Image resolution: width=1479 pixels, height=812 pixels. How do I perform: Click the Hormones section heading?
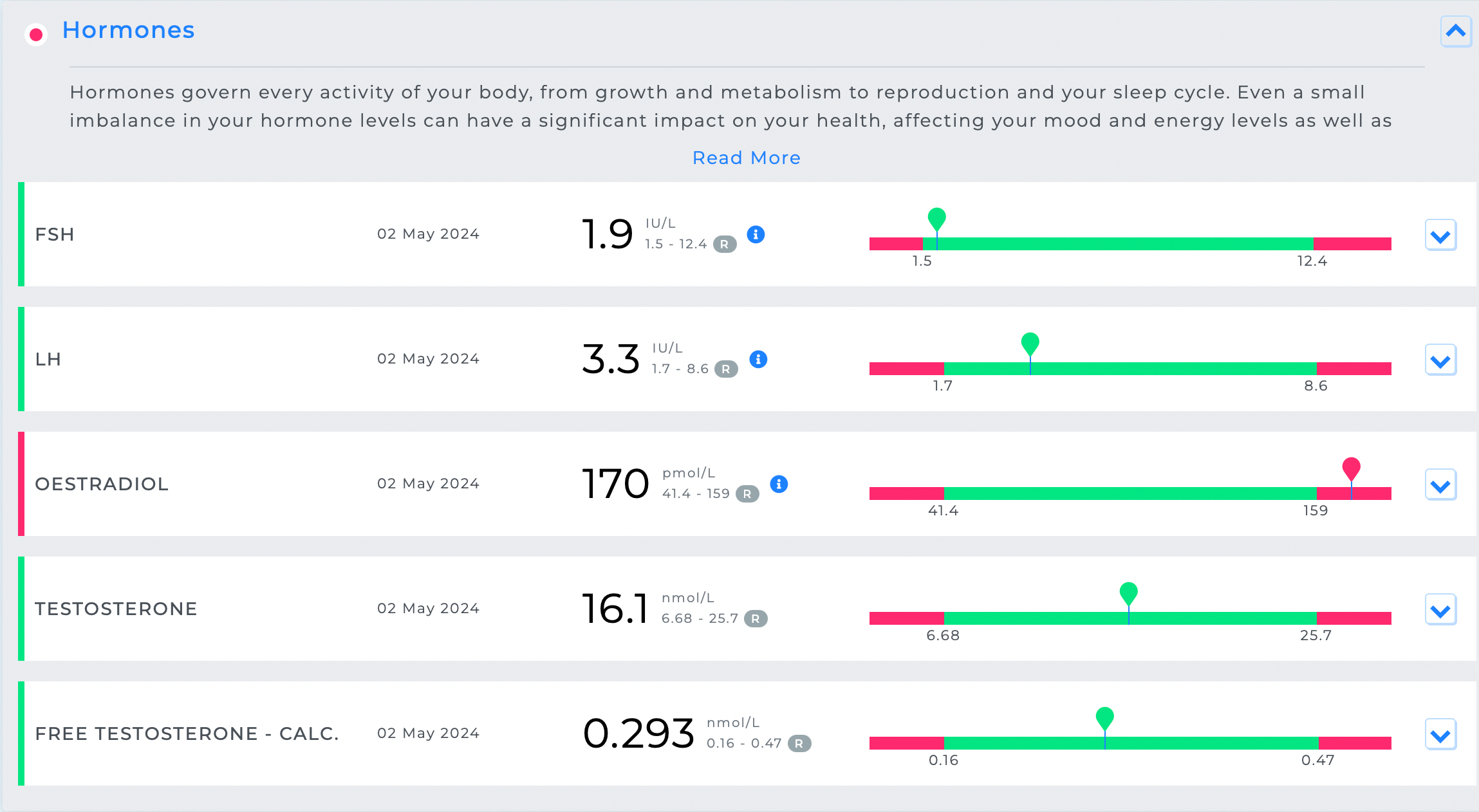pyautogui.click(x=128, y=31)
